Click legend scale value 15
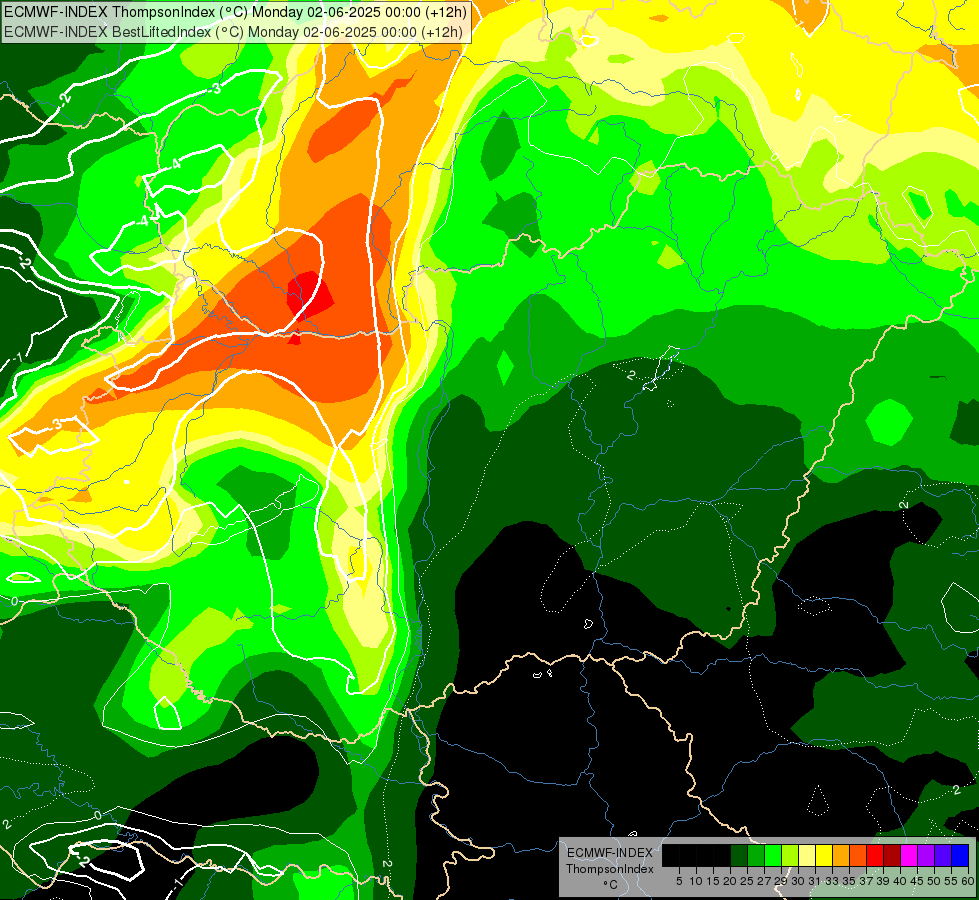979x900 pixels. pyautogui.click(x=714, y=881)
